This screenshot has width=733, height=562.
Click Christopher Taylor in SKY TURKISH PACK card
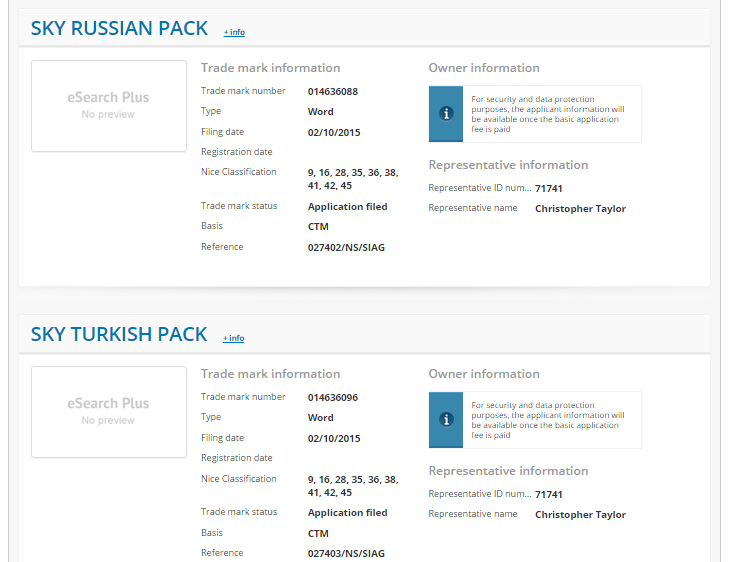(581, 515)
